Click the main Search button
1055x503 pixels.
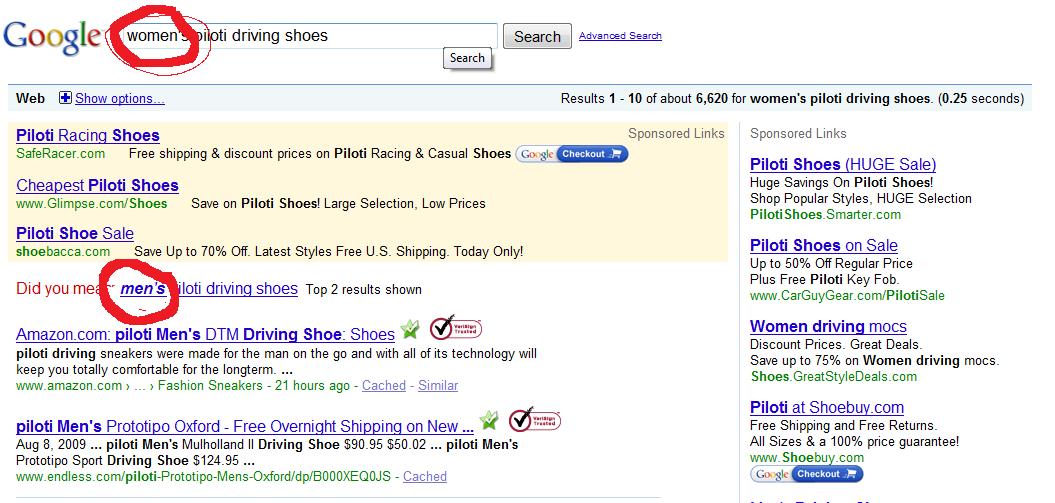pyautogui.click(x=537, y=36)
